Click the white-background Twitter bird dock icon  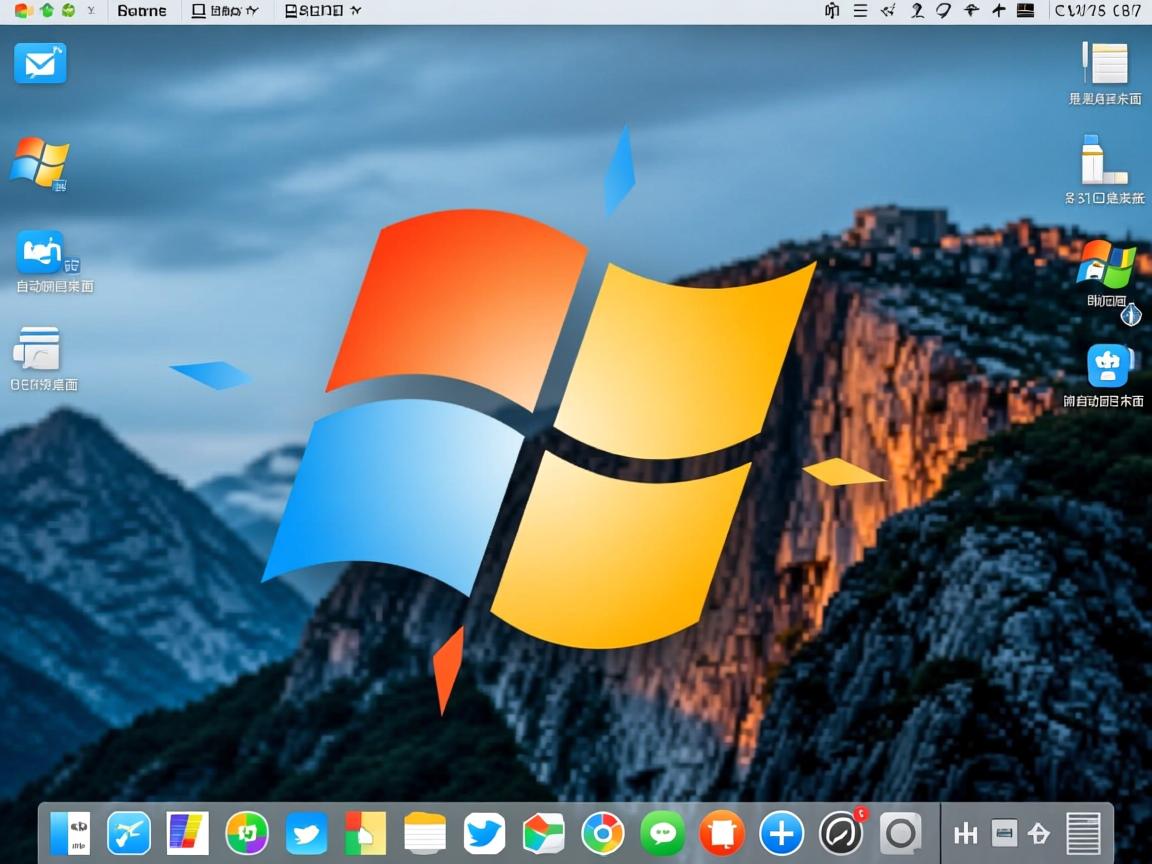tap(484, 833)
